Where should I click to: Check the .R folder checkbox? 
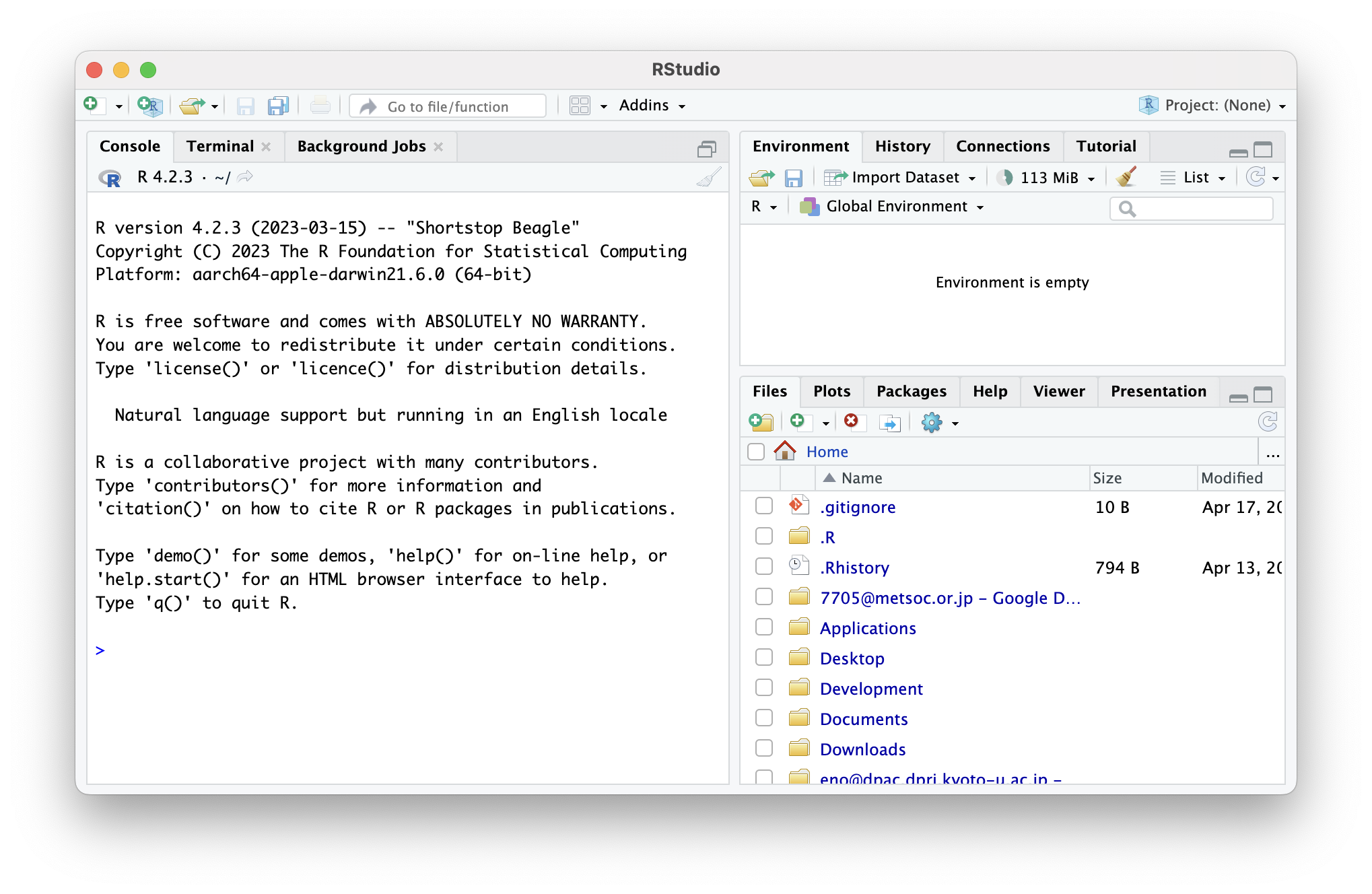764,536
